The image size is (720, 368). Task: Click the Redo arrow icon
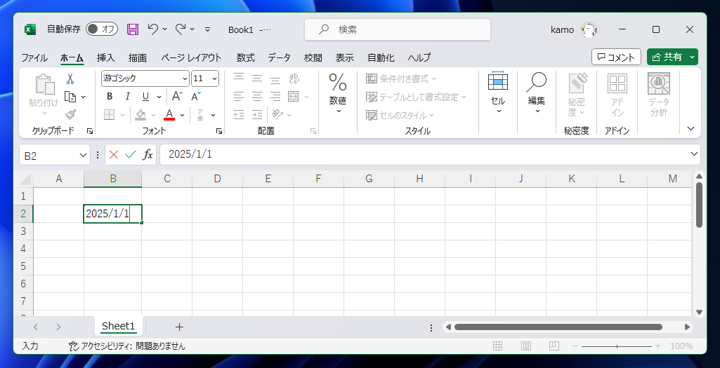[x=180, y=29]
